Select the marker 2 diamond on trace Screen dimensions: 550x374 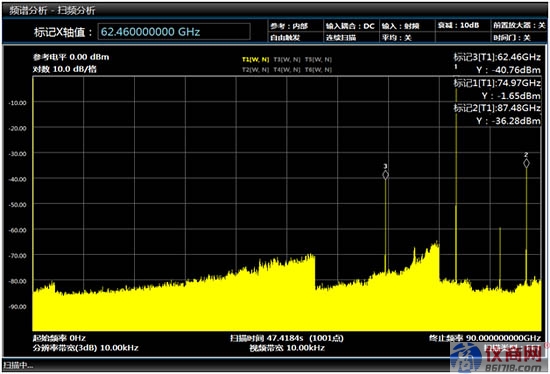(526, 163)
